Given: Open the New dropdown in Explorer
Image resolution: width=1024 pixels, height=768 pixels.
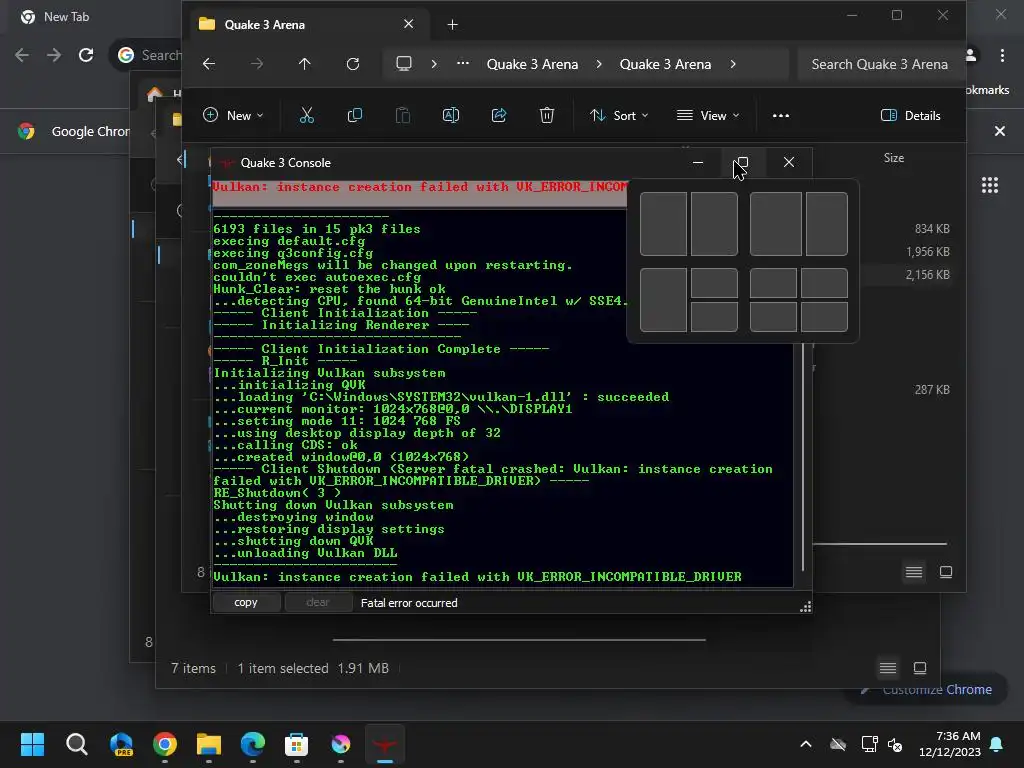Looking at the screenshot, I should pos(233,116).
